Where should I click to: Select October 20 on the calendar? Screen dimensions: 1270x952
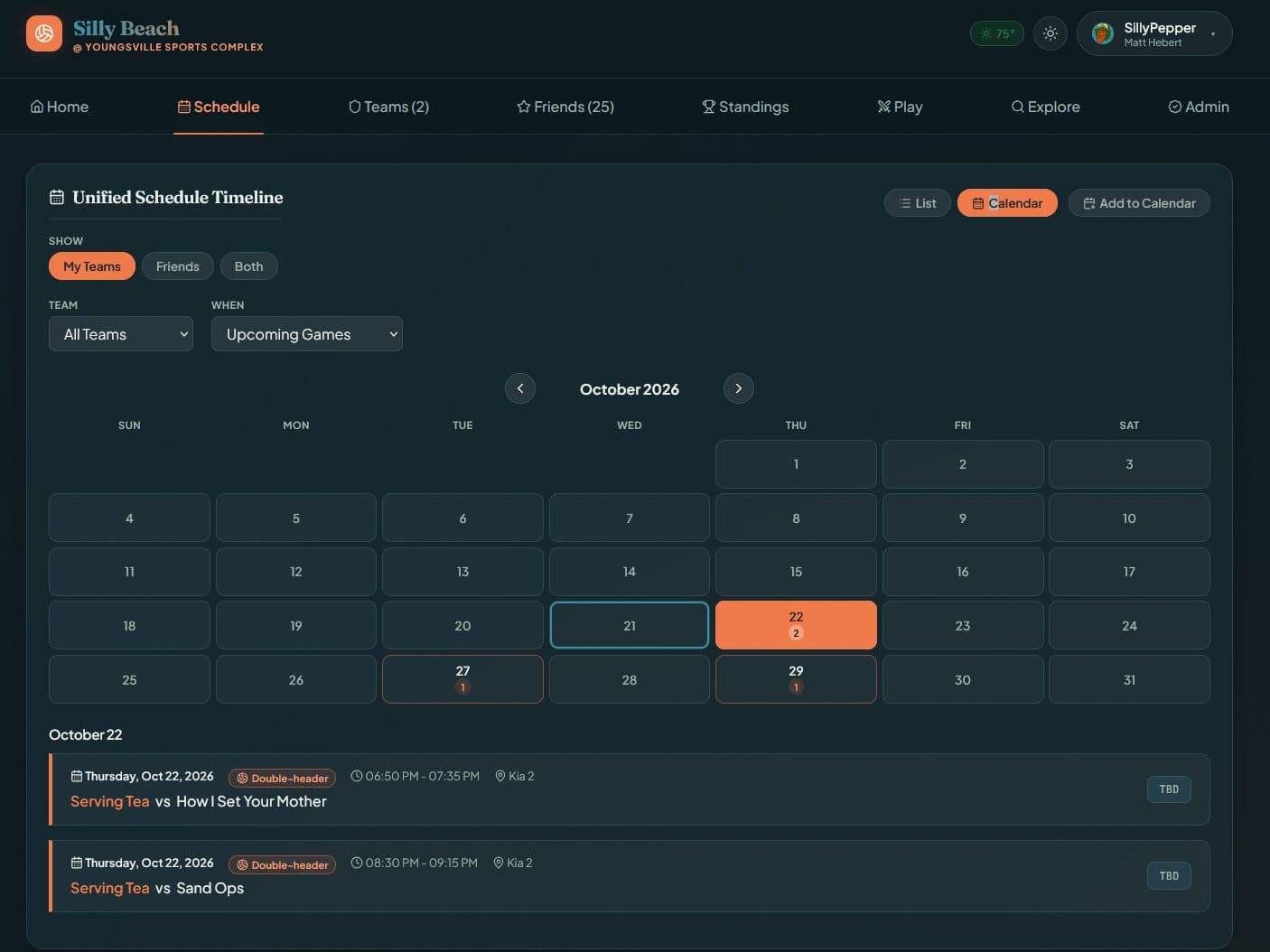click(x=462, y=626)
